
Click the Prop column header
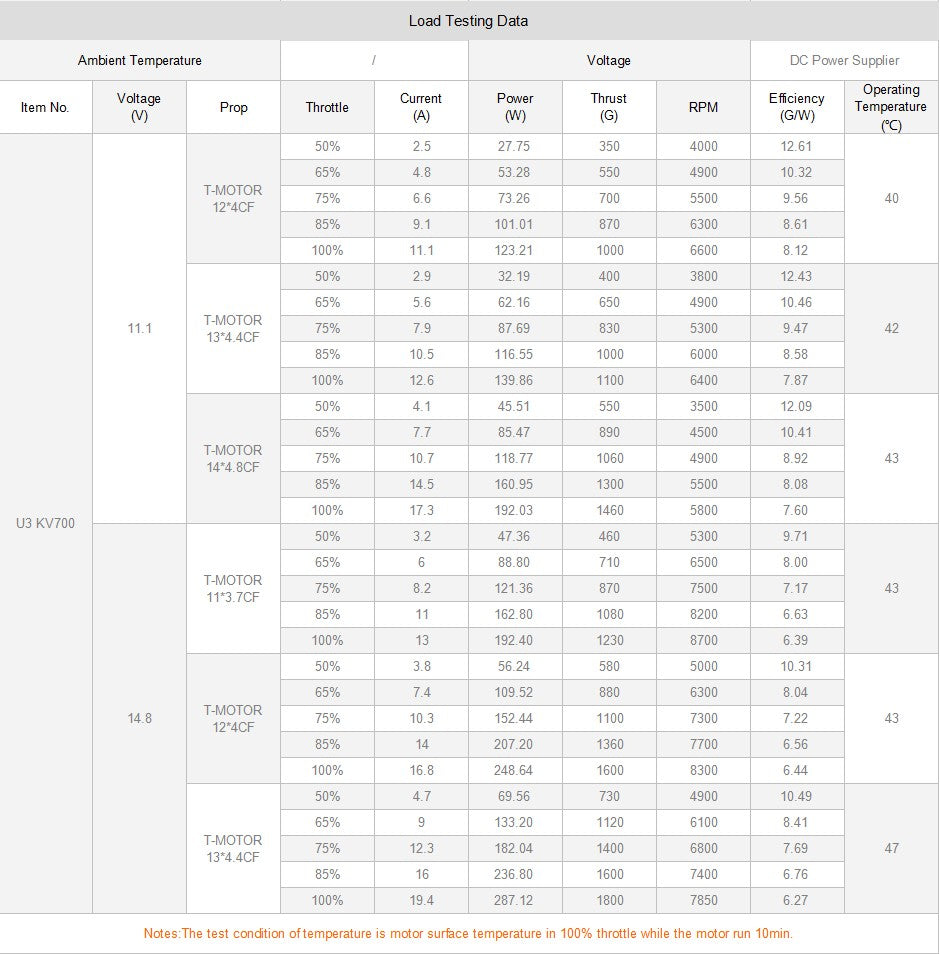233,107
